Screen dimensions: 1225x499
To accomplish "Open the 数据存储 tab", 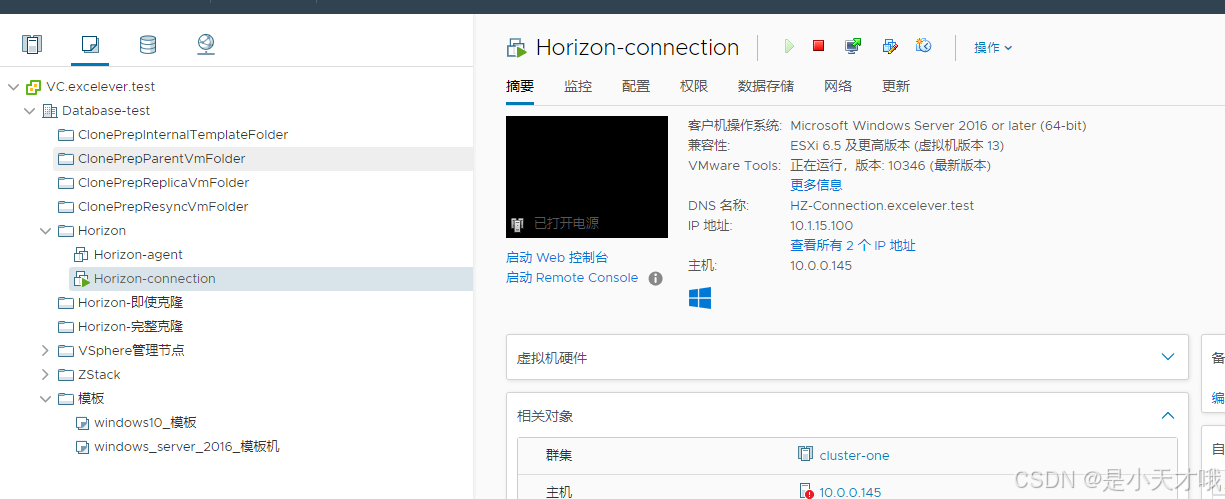I will pyautogui.click(x=766, y=86).
